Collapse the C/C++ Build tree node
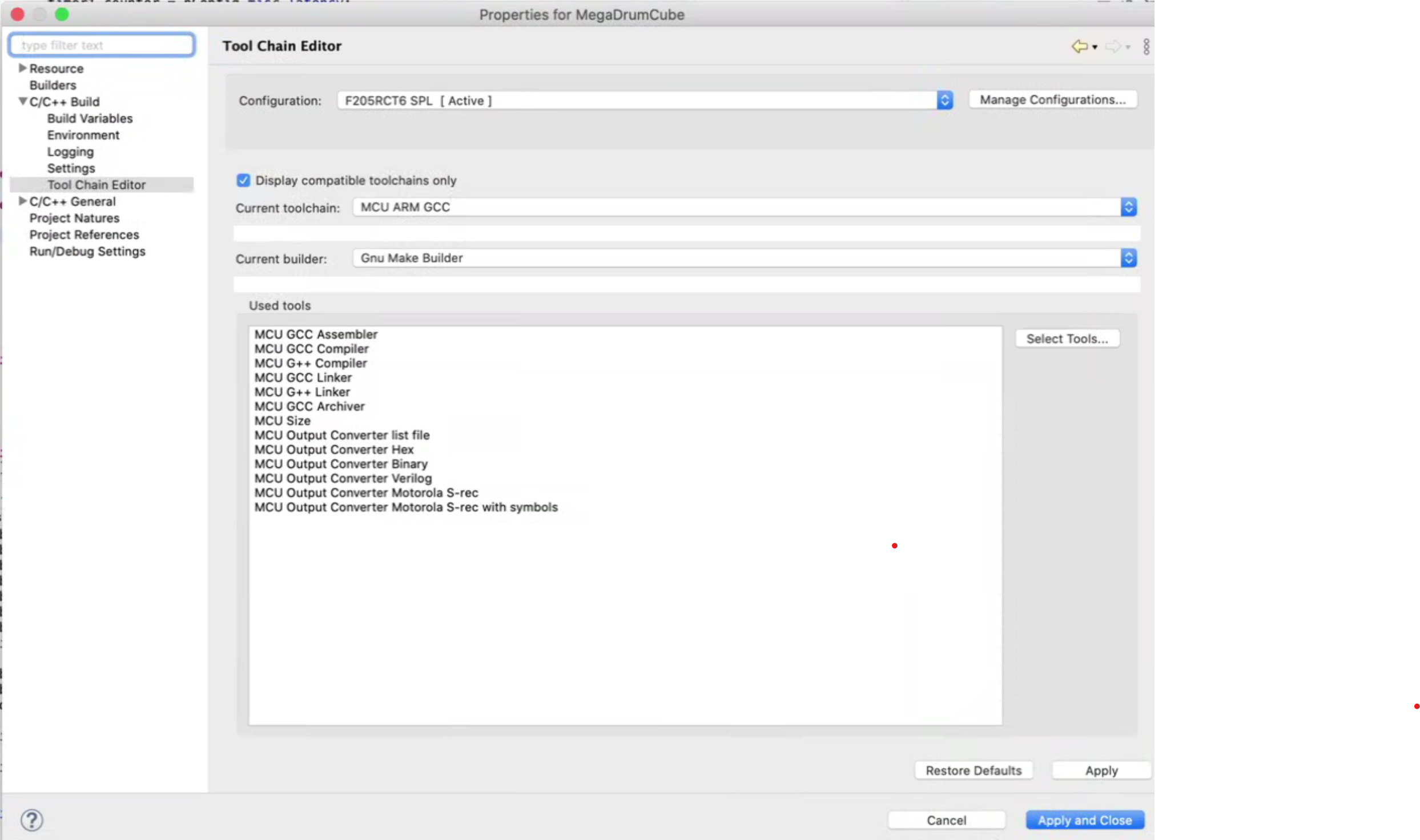Image resolution: width=1420 pixels, height=840 pixels. pos(22,102)
